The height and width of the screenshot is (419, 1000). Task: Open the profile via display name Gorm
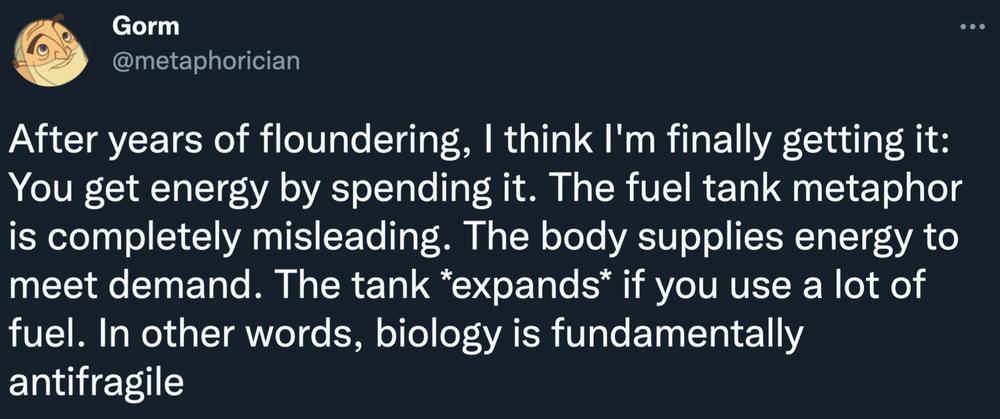pos(145,27)
